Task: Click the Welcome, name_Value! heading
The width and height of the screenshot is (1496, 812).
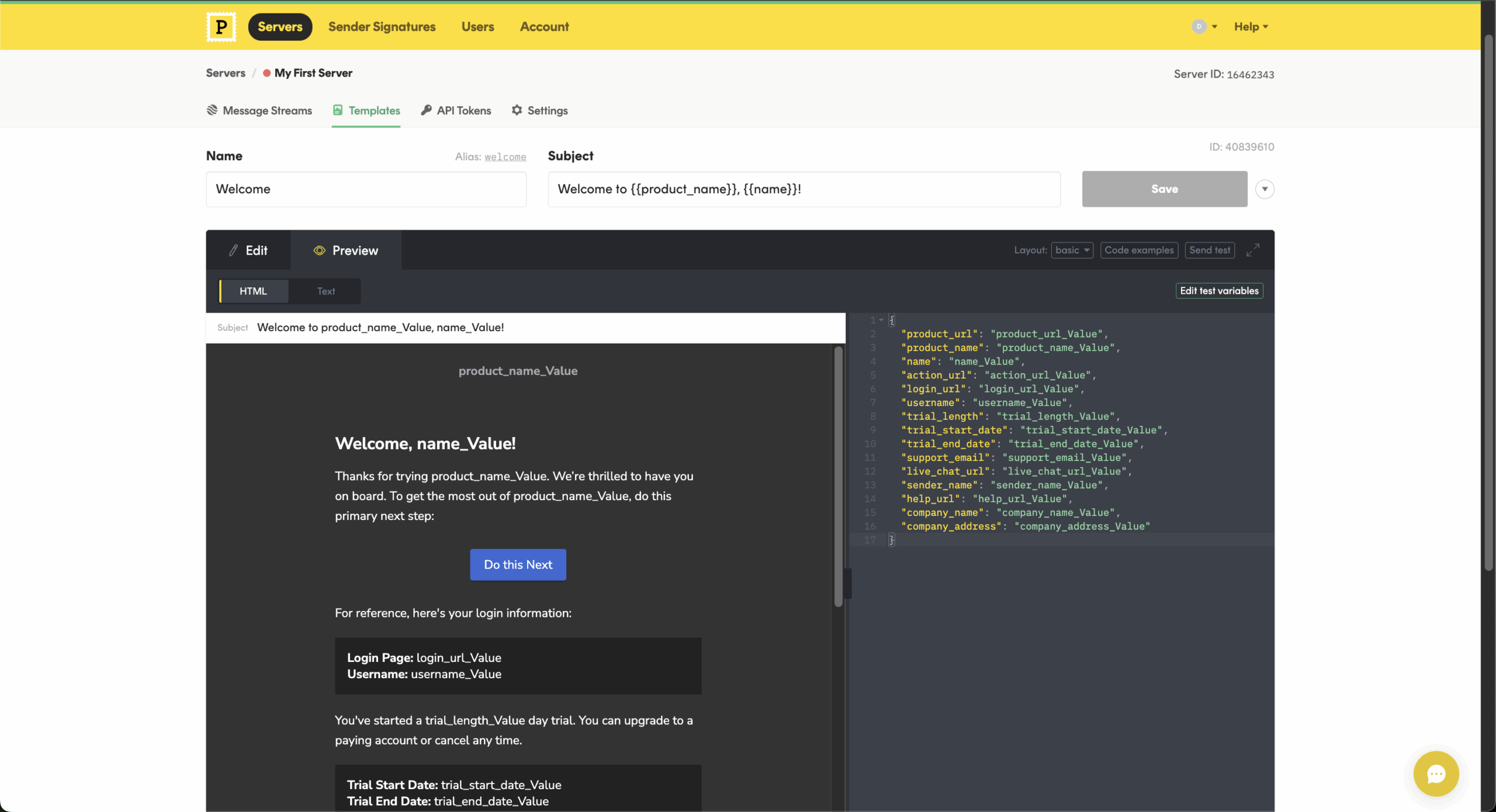Action: 425,444
